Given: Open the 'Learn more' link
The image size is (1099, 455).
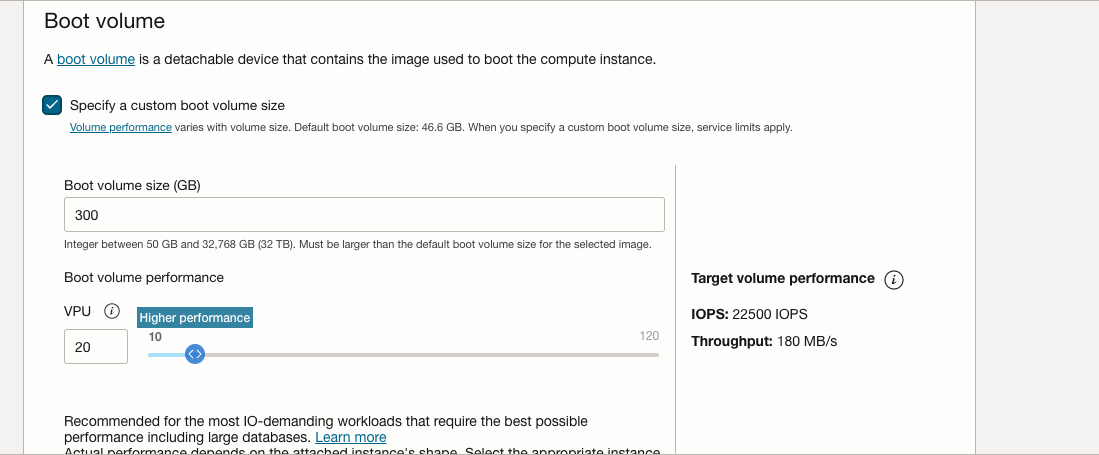Looking at the screenshot, I should pos(350,437).
